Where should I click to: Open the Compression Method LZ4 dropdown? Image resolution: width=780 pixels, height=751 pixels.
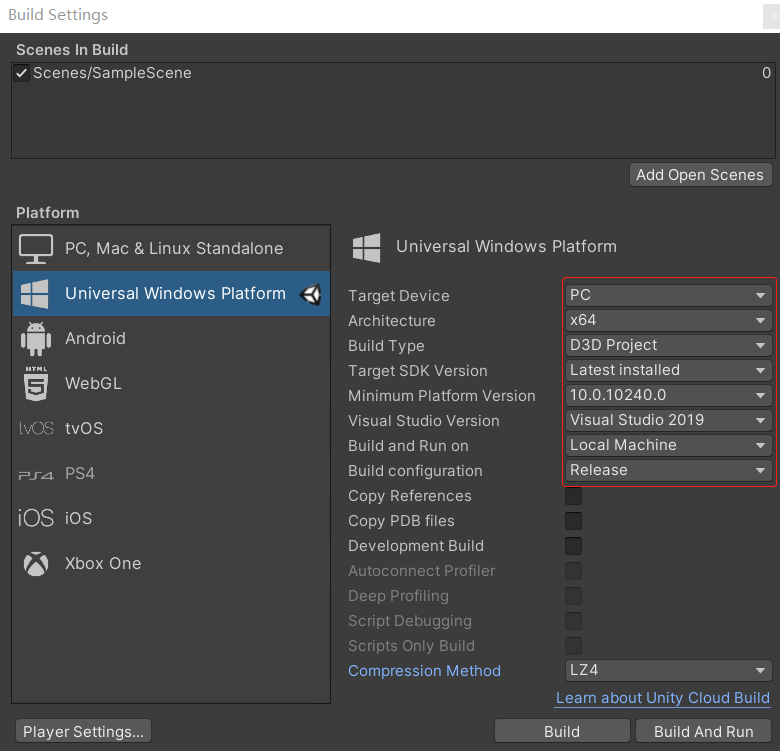click(x=668, y=671)
